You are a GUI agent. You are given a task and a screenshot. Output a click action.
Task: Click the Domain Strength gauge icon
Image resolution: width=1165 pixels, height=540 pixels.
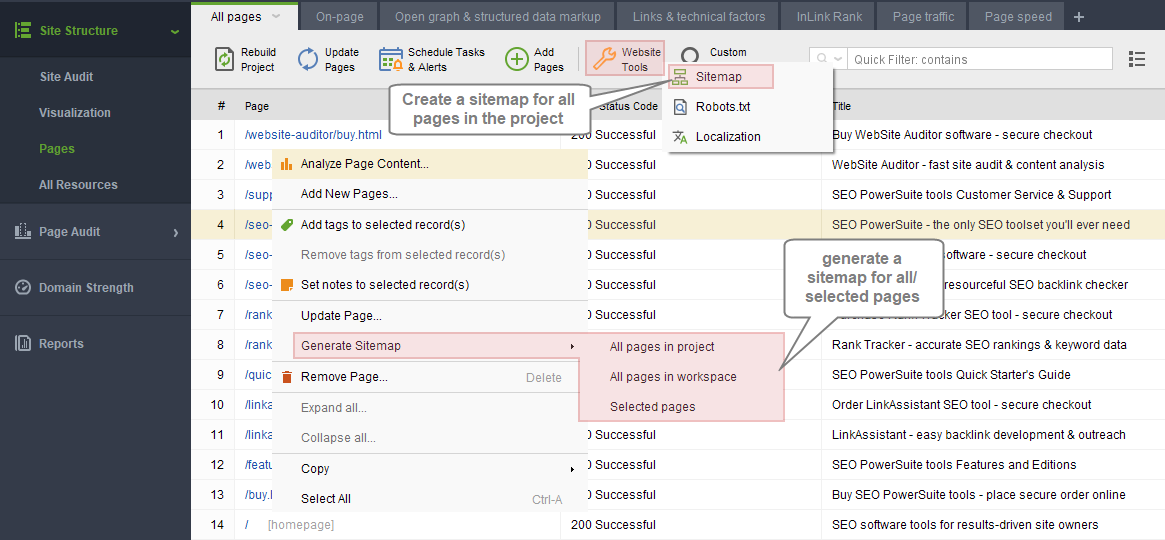[23, 287]
